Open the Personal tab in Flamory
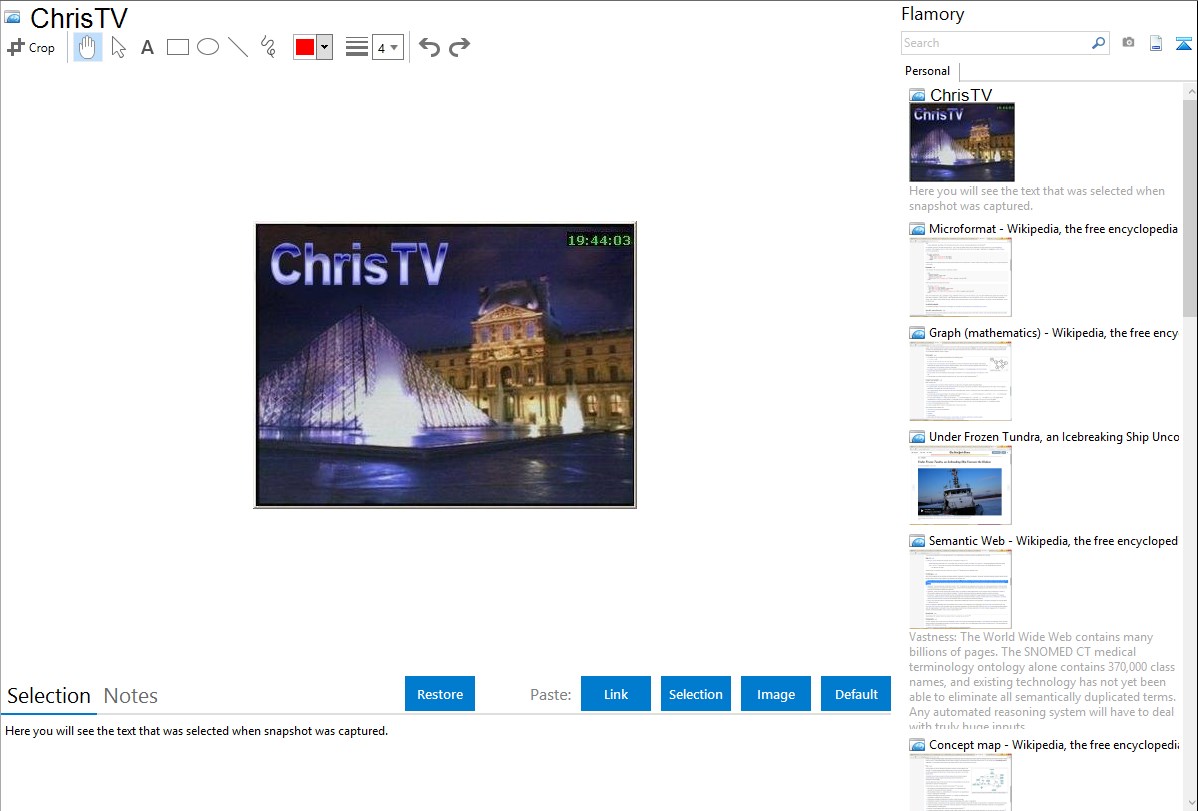Screen dimensions: 1198x811 tap(927, 71)
